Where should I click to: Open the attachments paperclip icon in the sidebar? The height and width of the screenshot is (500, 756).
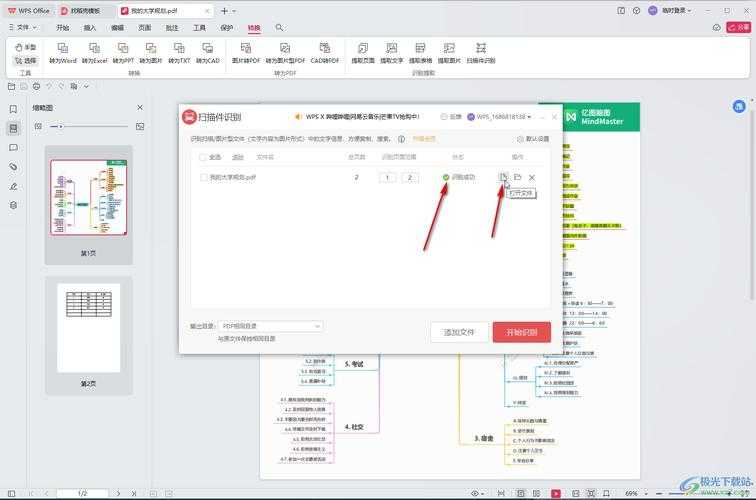tap(14, 167)
